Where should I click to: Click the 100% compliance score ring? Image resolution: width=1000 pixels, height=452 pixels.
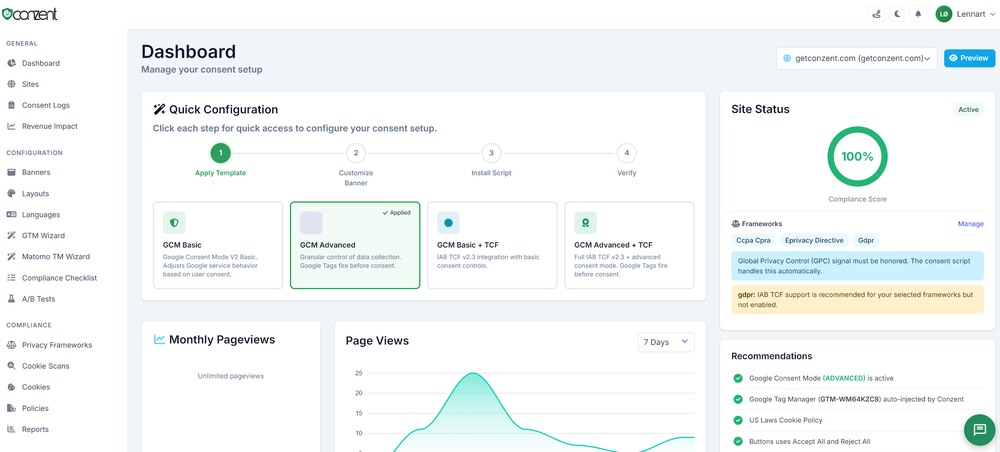(857, 156)
